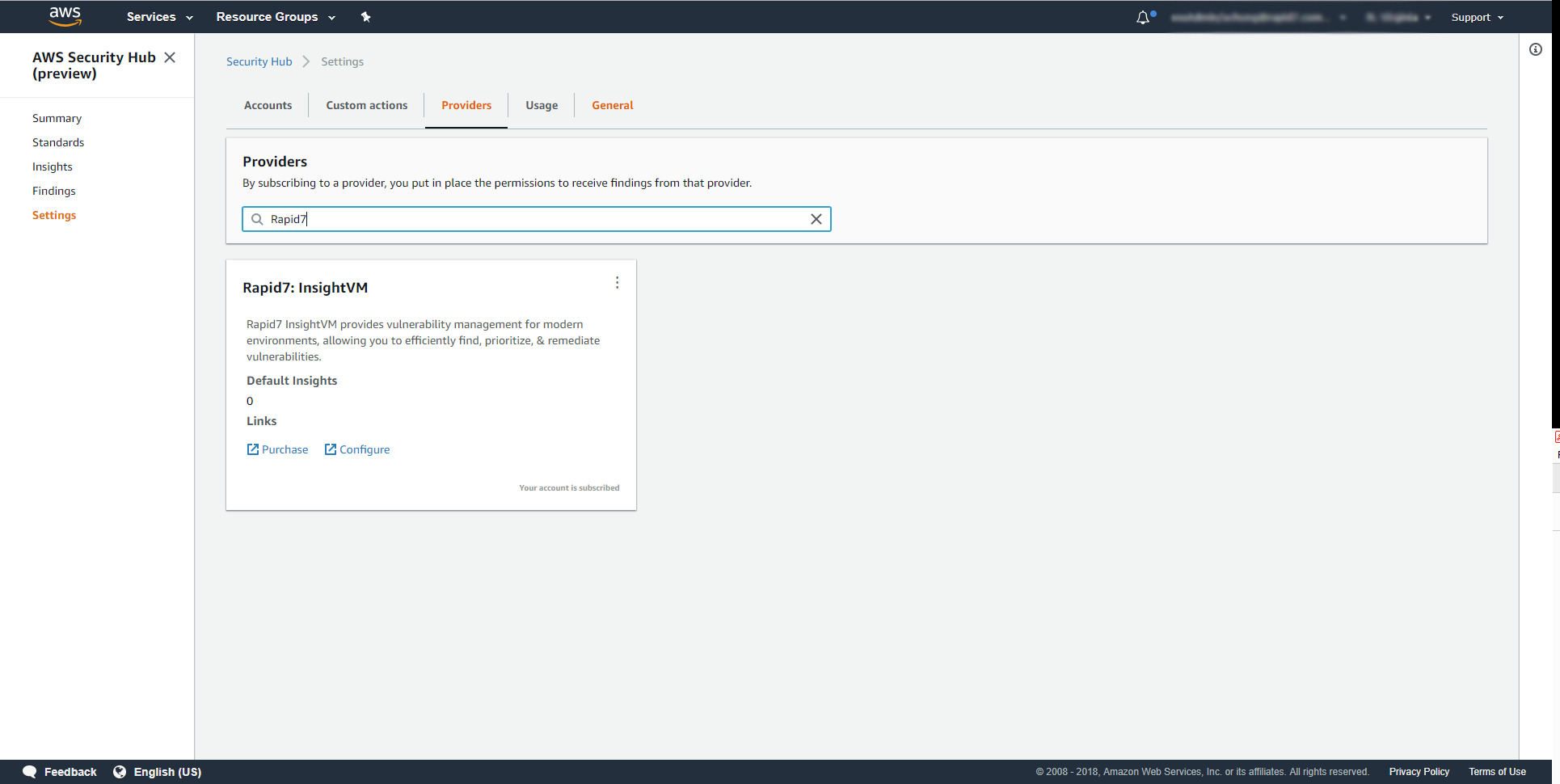The width and height of the screenshot is (1560, 784).
Task: Switch to the Custom actions tab
Action: coord(366,105)
